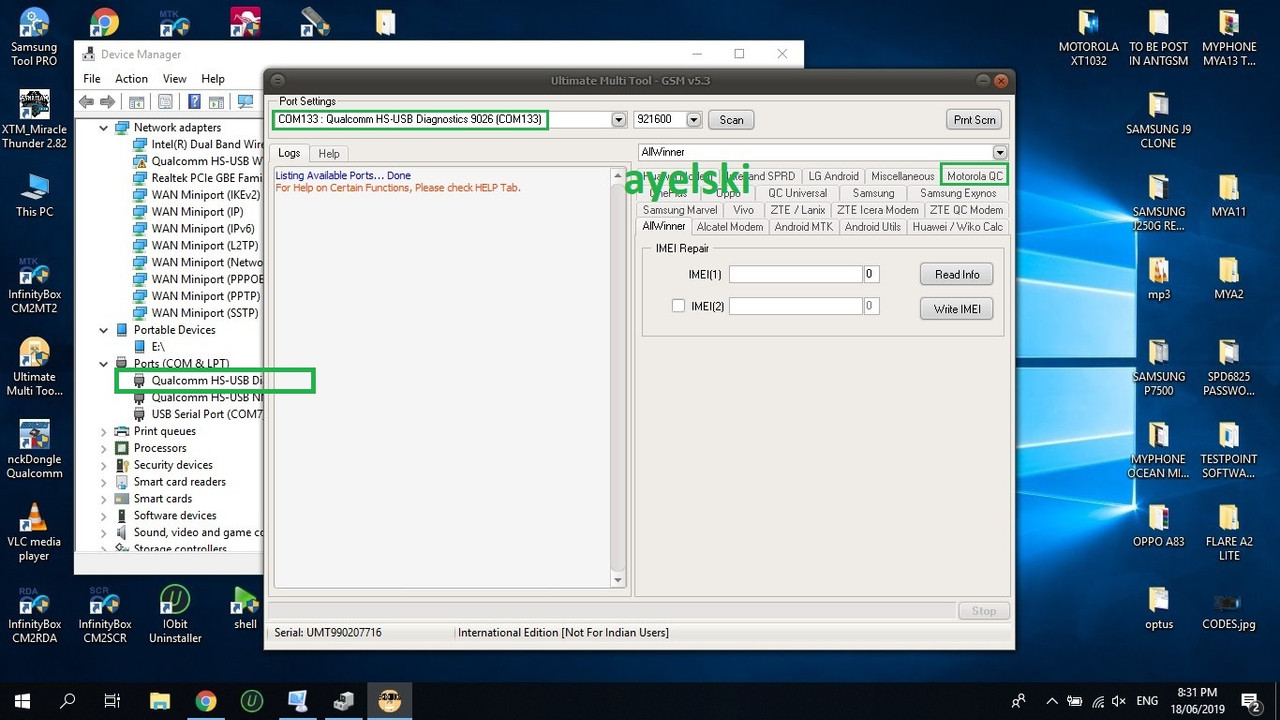Enable the IMEI(2) checkbox
The image size is (1280, 720).
coord(678,306)
